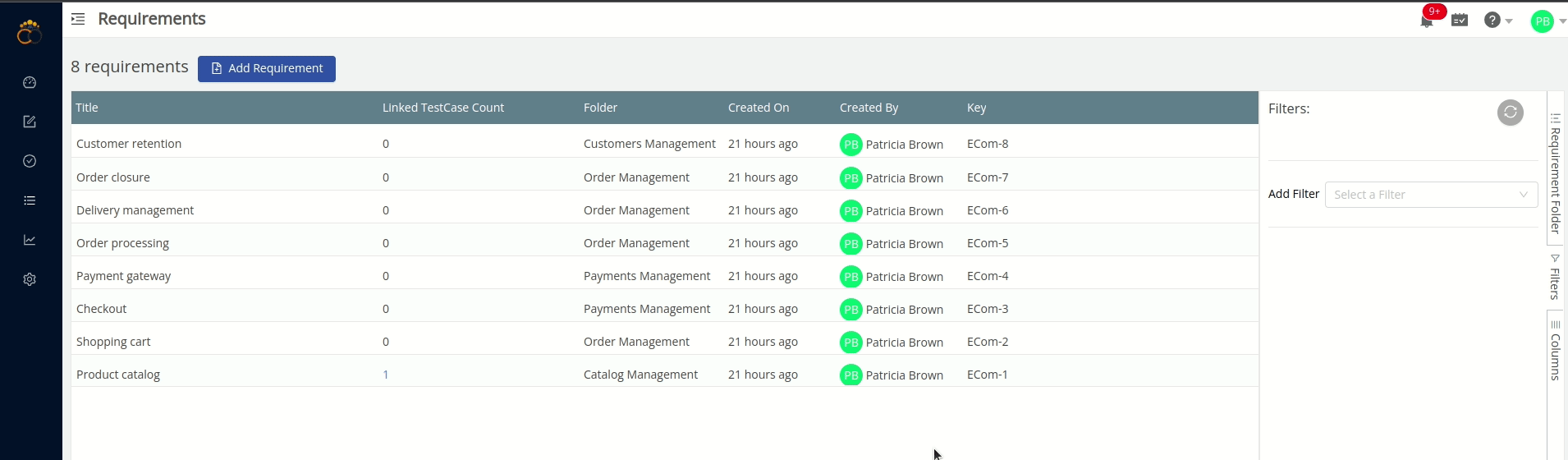The height and width of the screenshot is (460, 1568).
Task: Open the Order processing requirement
Action: pyautogui.click(x=122, y=243)
